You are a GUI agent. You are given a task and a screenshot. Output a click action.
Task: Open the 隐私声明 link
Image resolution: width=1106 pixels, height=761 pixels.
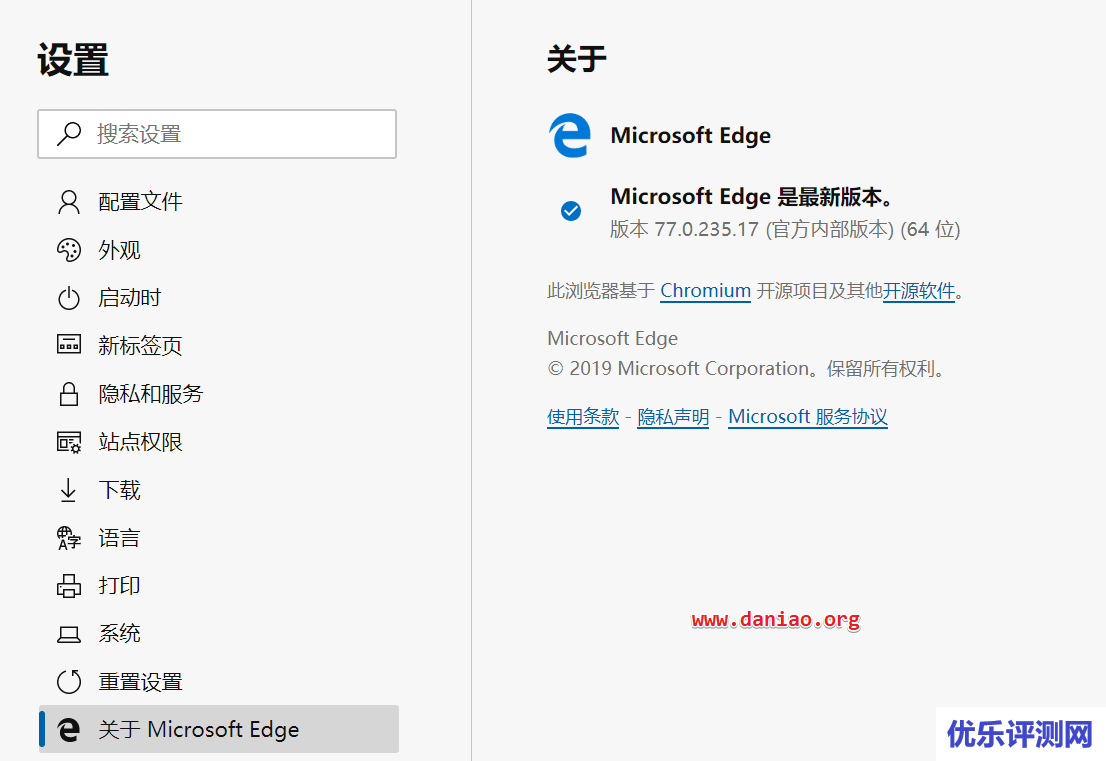(673, 417)
